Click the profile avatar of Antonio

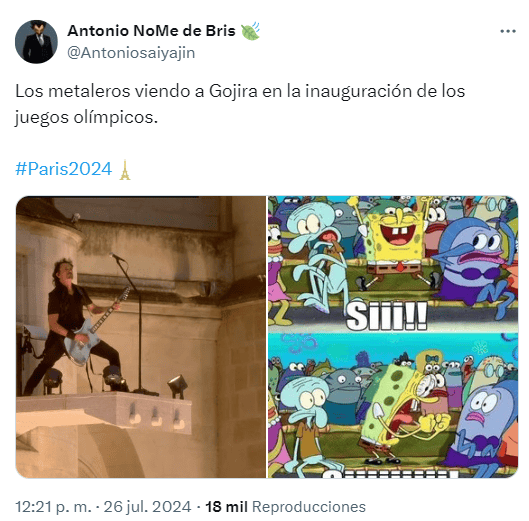point(36,42)
